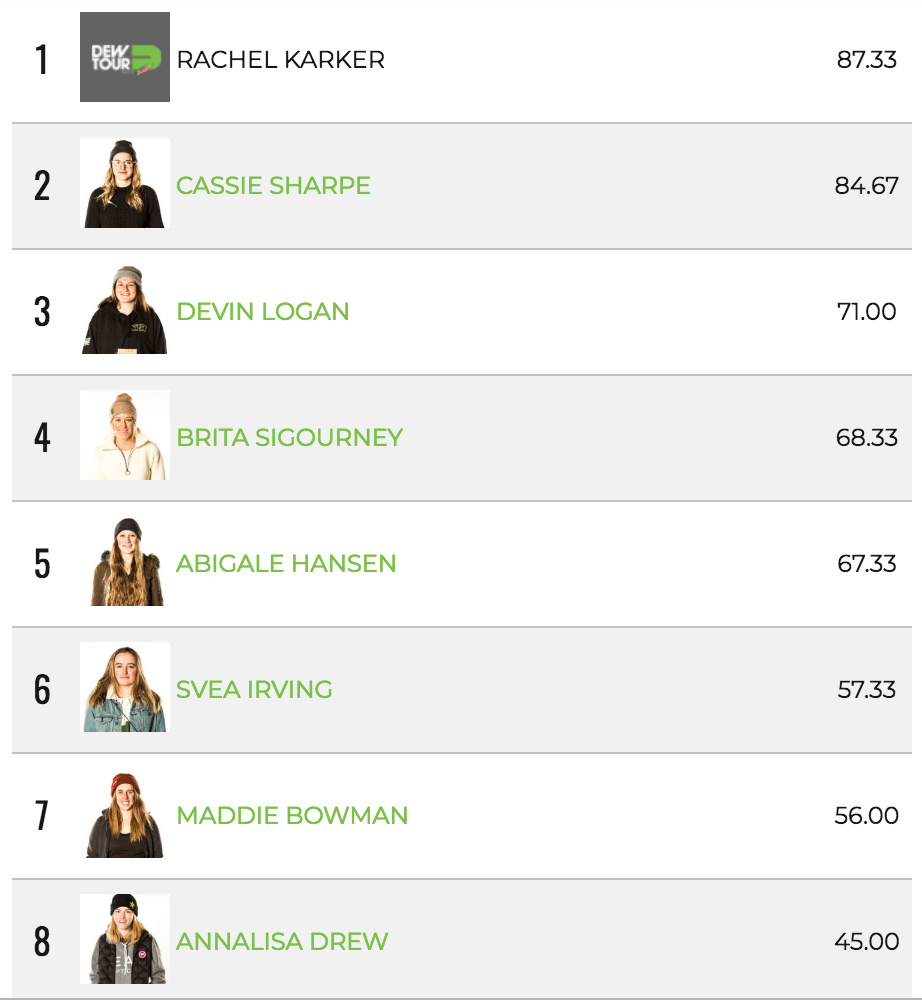Click the 45.00 score in last row

(866, 941)
